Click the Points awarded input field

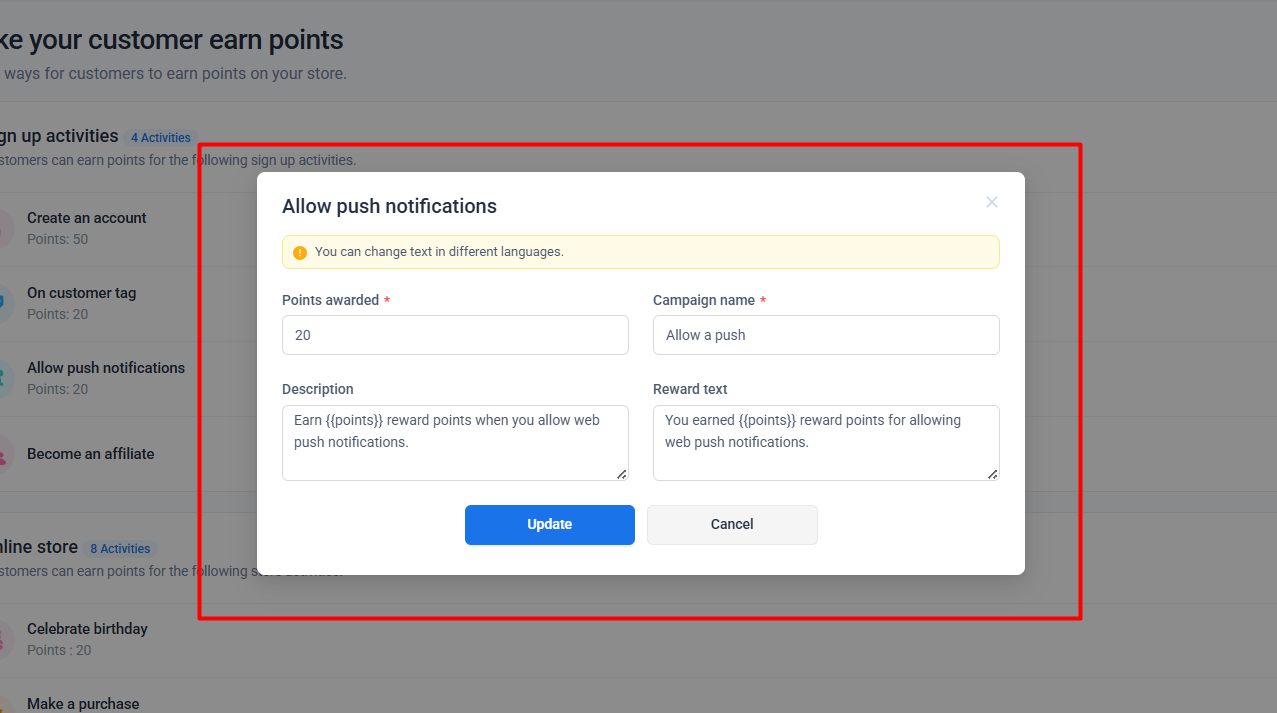tap(455, 335)
